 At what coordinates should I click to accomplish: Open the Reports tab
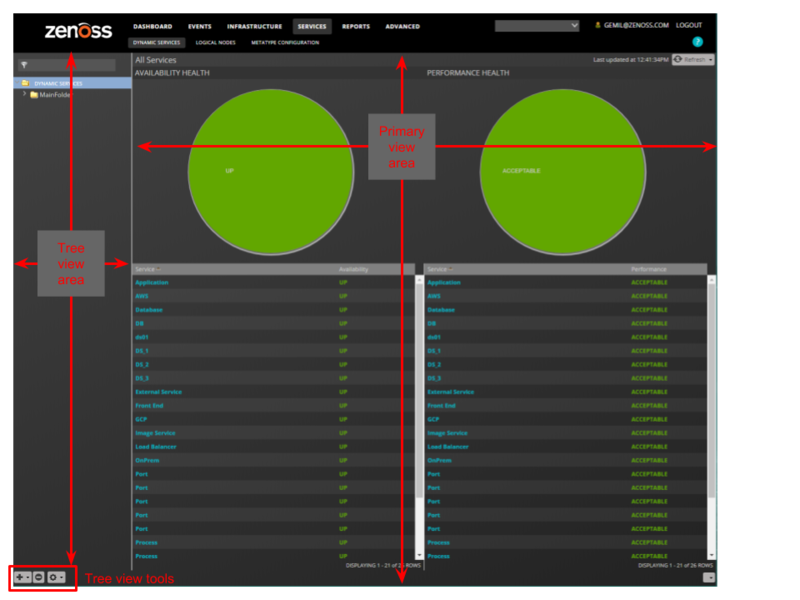356,27
